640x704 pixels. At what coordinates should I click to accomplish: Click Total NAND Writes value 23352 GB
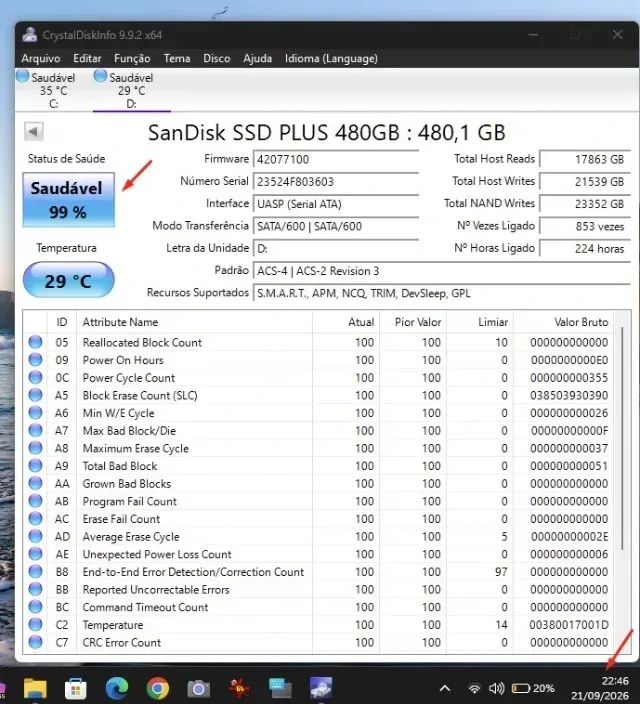pyautogui.click(x=585, y=204)
